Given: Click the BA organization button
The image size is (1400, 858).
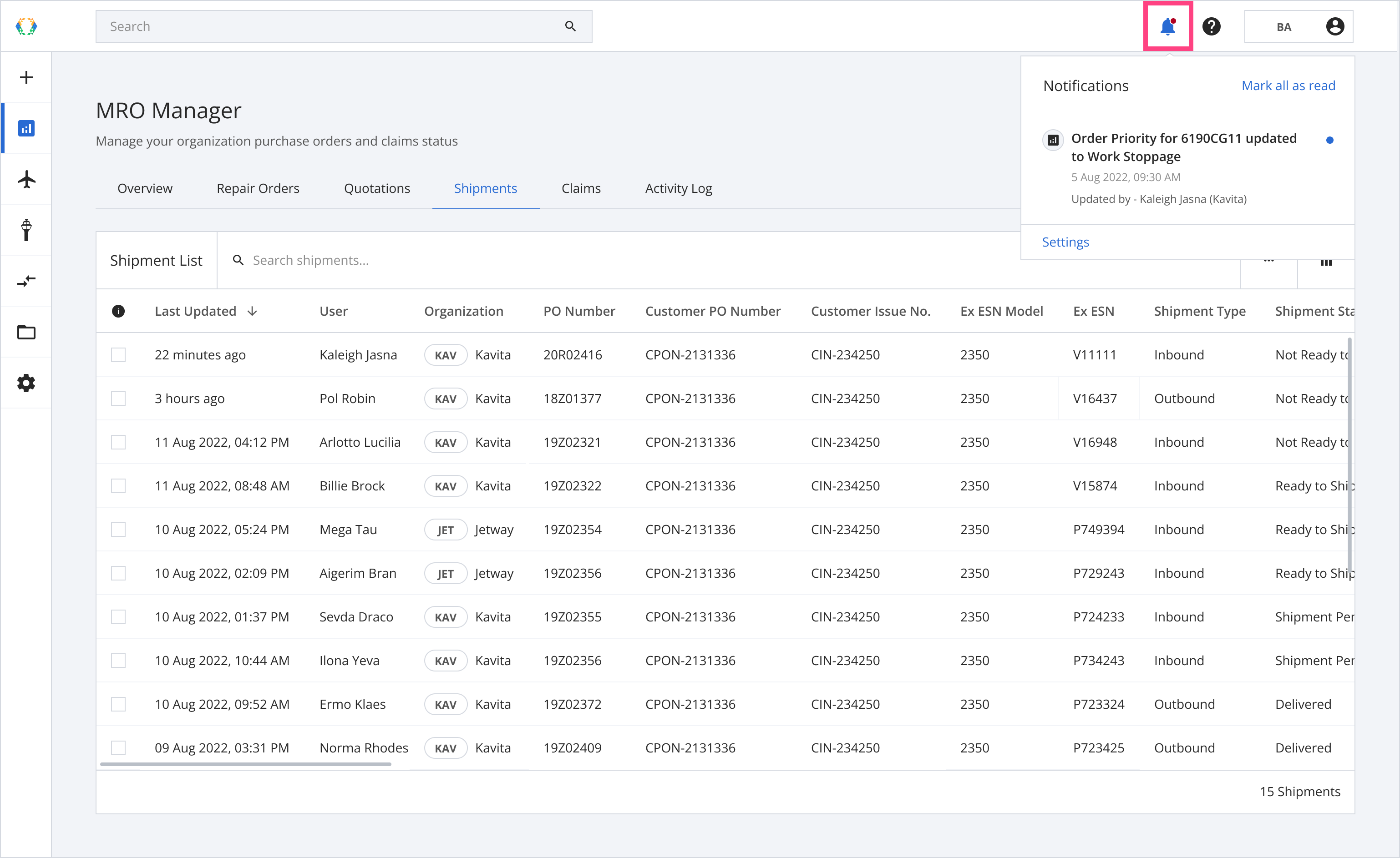Looking at the screenshot, I should (1299, 26).
